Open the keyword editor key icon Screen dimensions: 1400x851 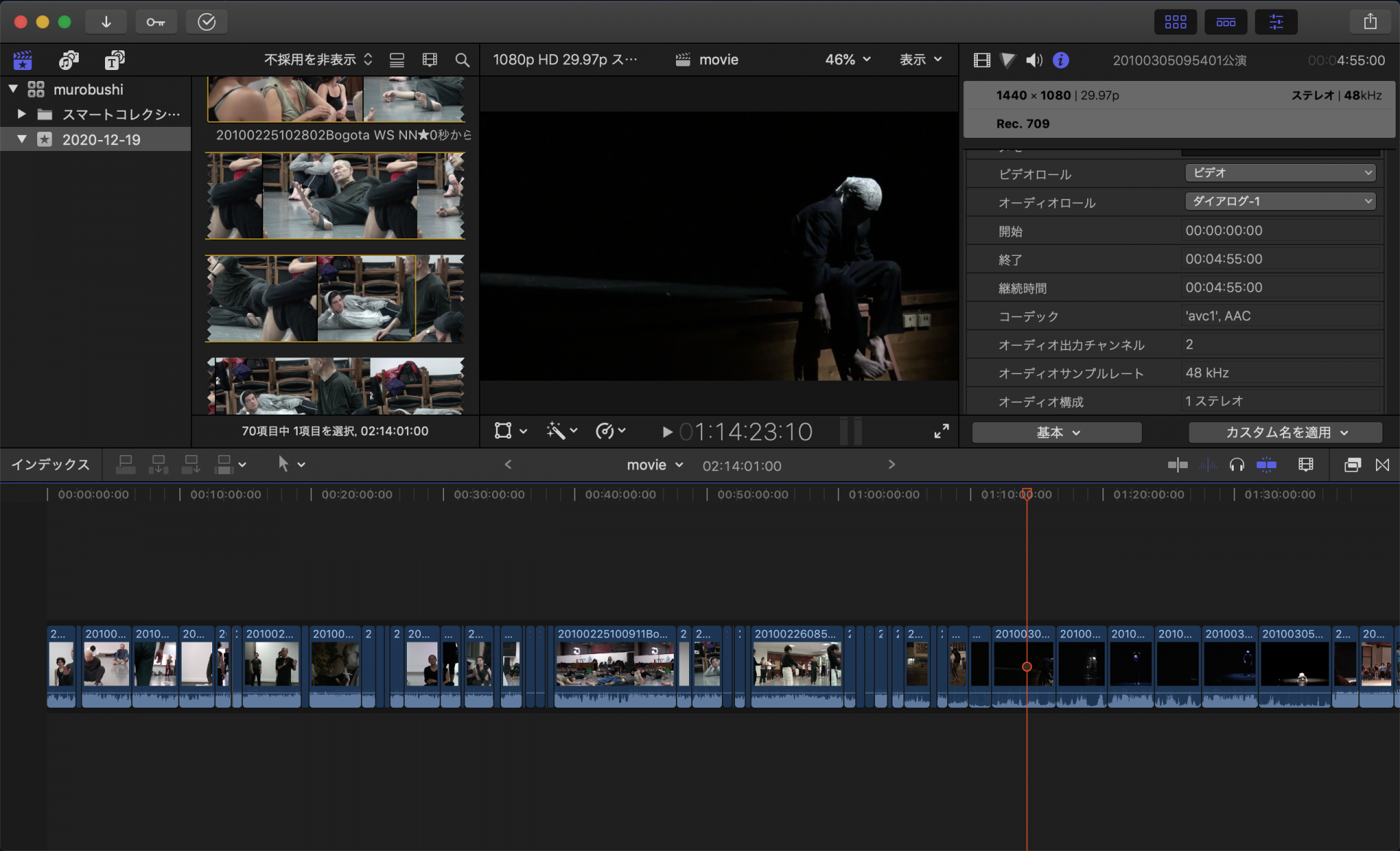click(155, 22)
